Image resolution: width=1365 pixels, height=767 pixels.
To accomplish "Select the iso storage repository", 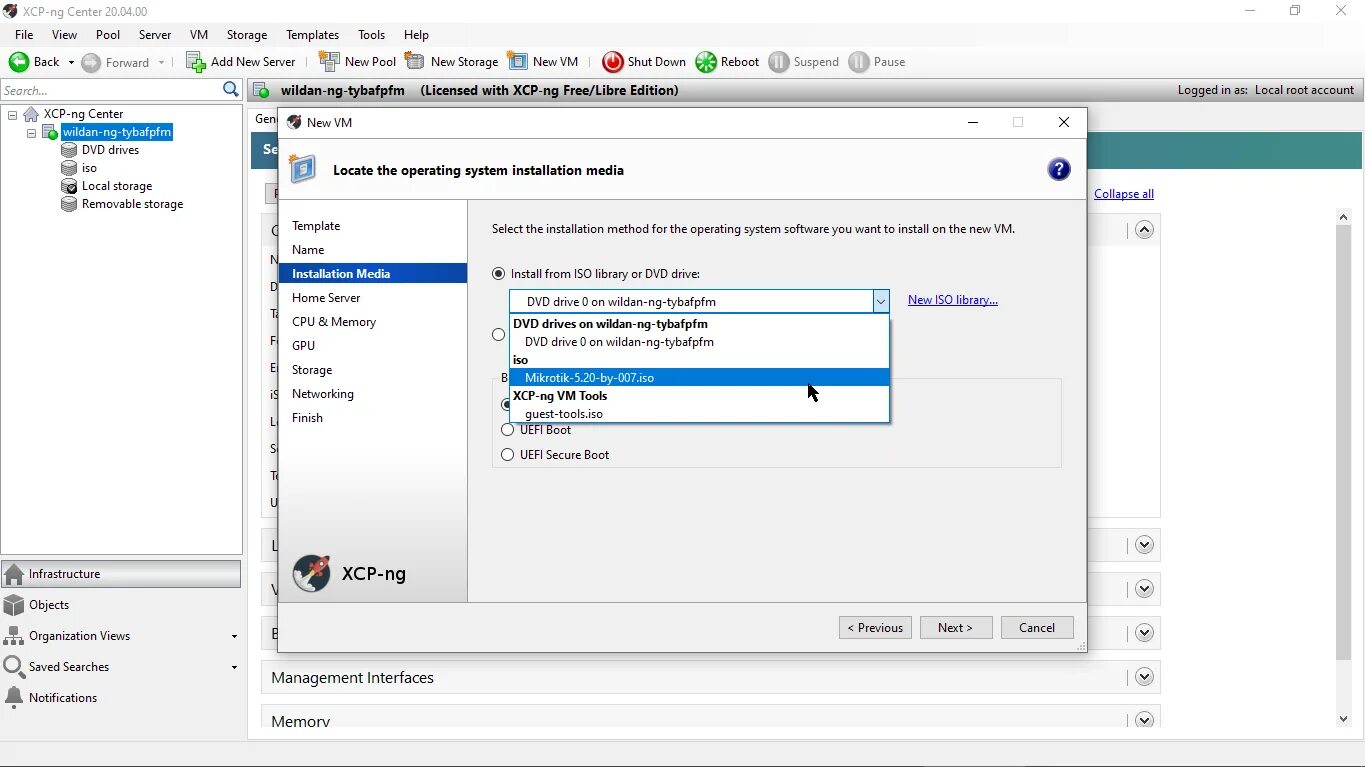I will (x=89, y=168).
